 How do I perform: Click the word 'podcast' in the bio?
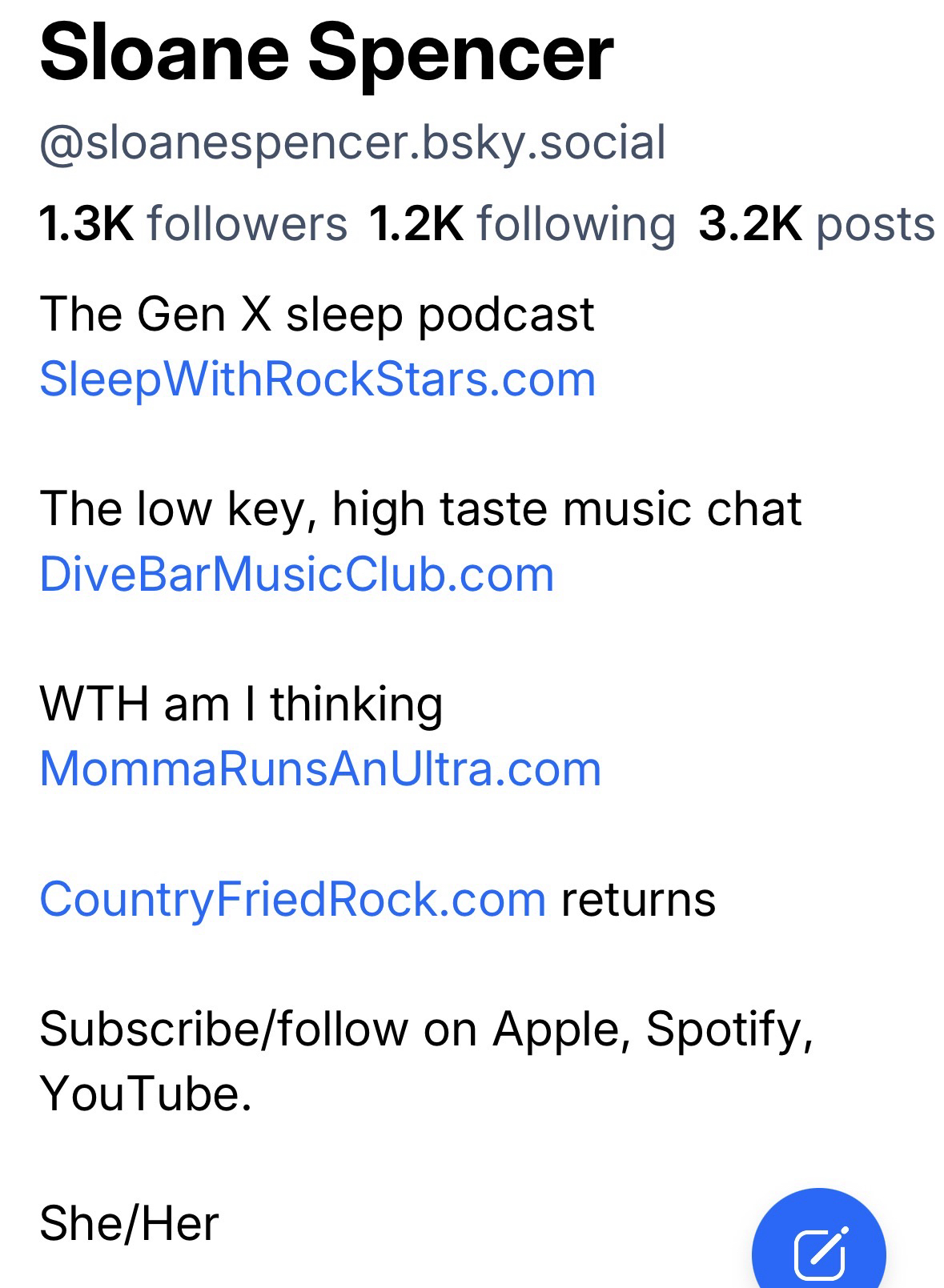click(506, 314)
